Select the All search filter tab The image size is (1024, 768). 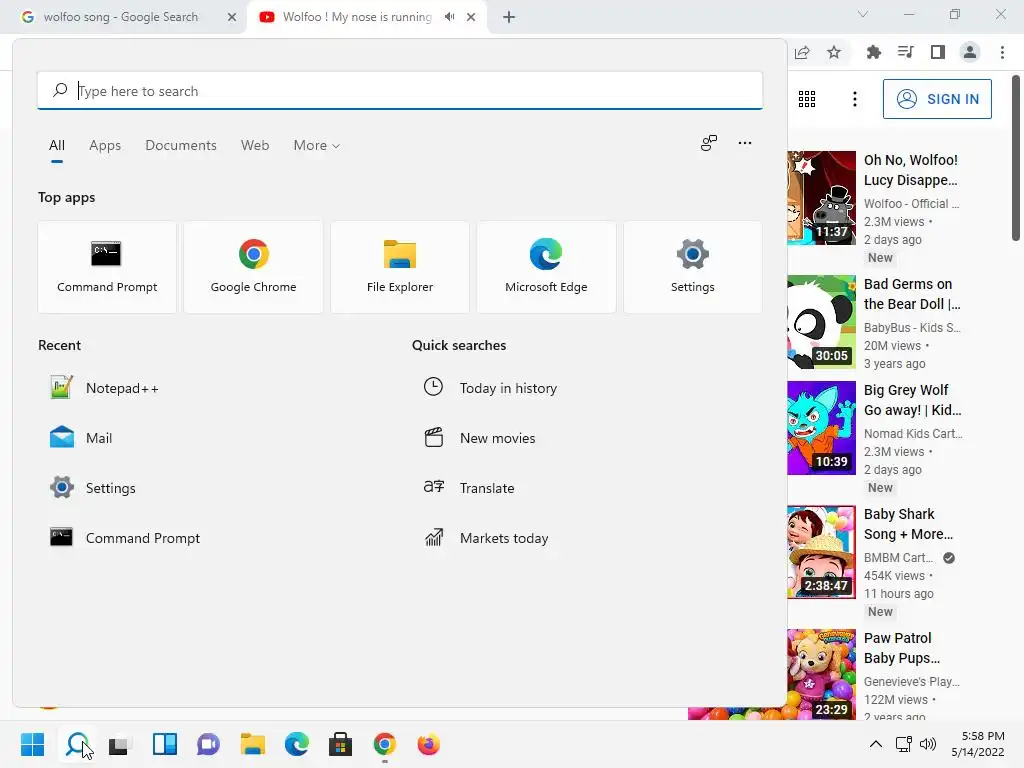(x=57, y=146)
